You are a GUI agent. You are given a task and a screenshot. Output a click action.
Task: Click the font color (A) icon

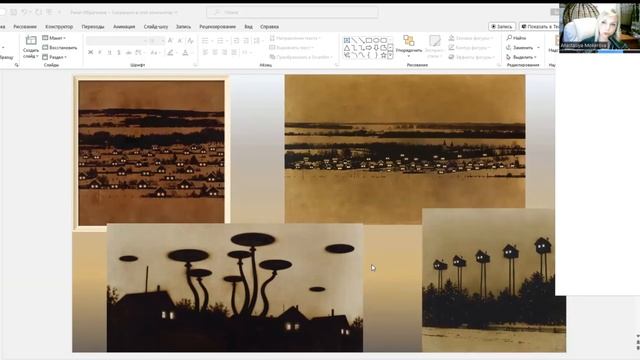tap(185, 52)
